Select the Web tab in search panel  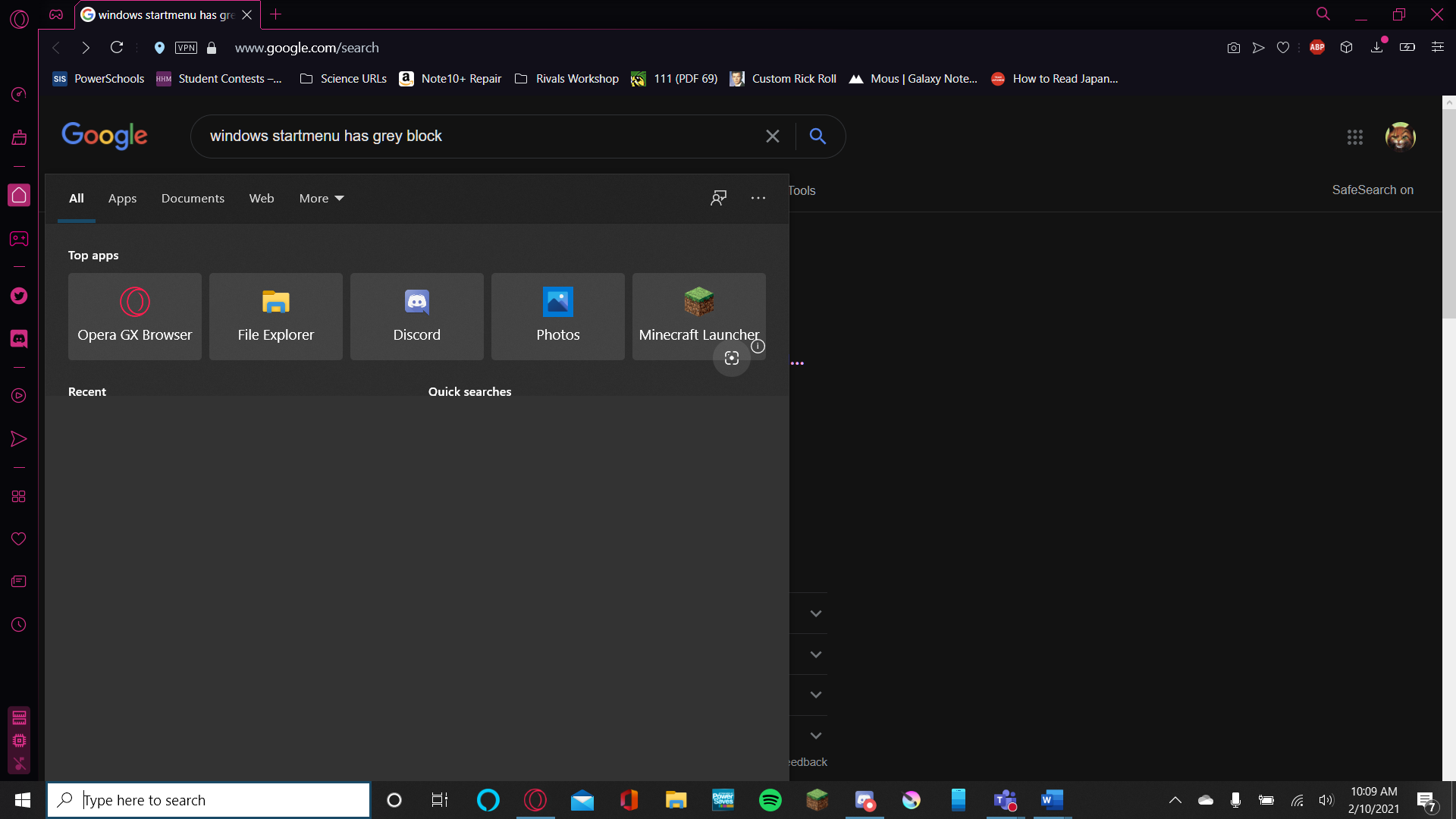[x=262, y=199]
